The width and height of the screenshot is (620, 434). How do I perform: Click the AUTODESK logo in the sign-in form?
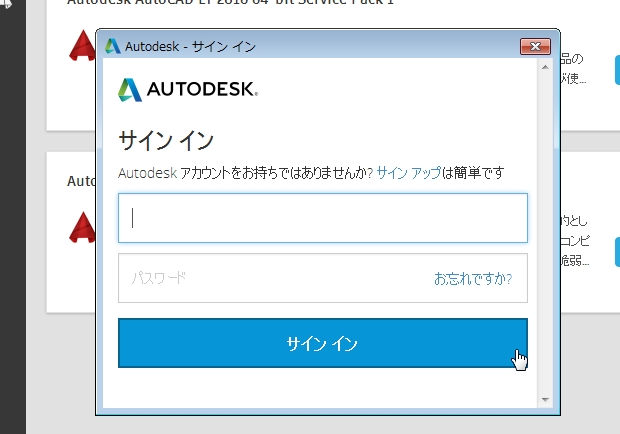tap(188, 90)
